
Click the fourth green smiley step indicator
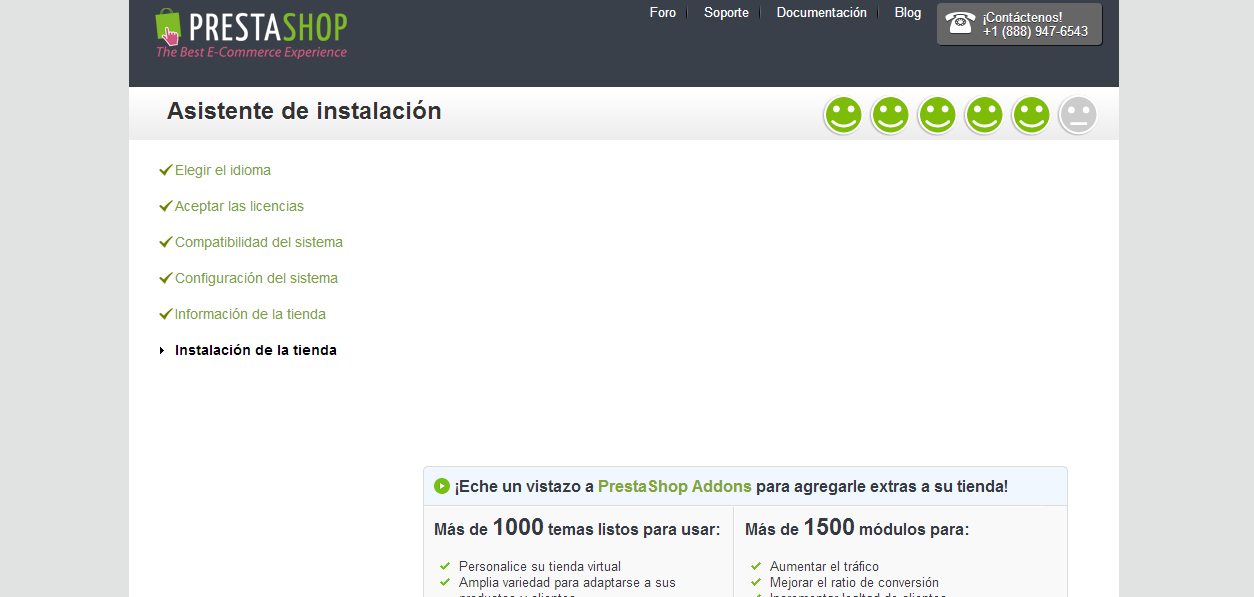pyautogui.click(x=984, y=115)
